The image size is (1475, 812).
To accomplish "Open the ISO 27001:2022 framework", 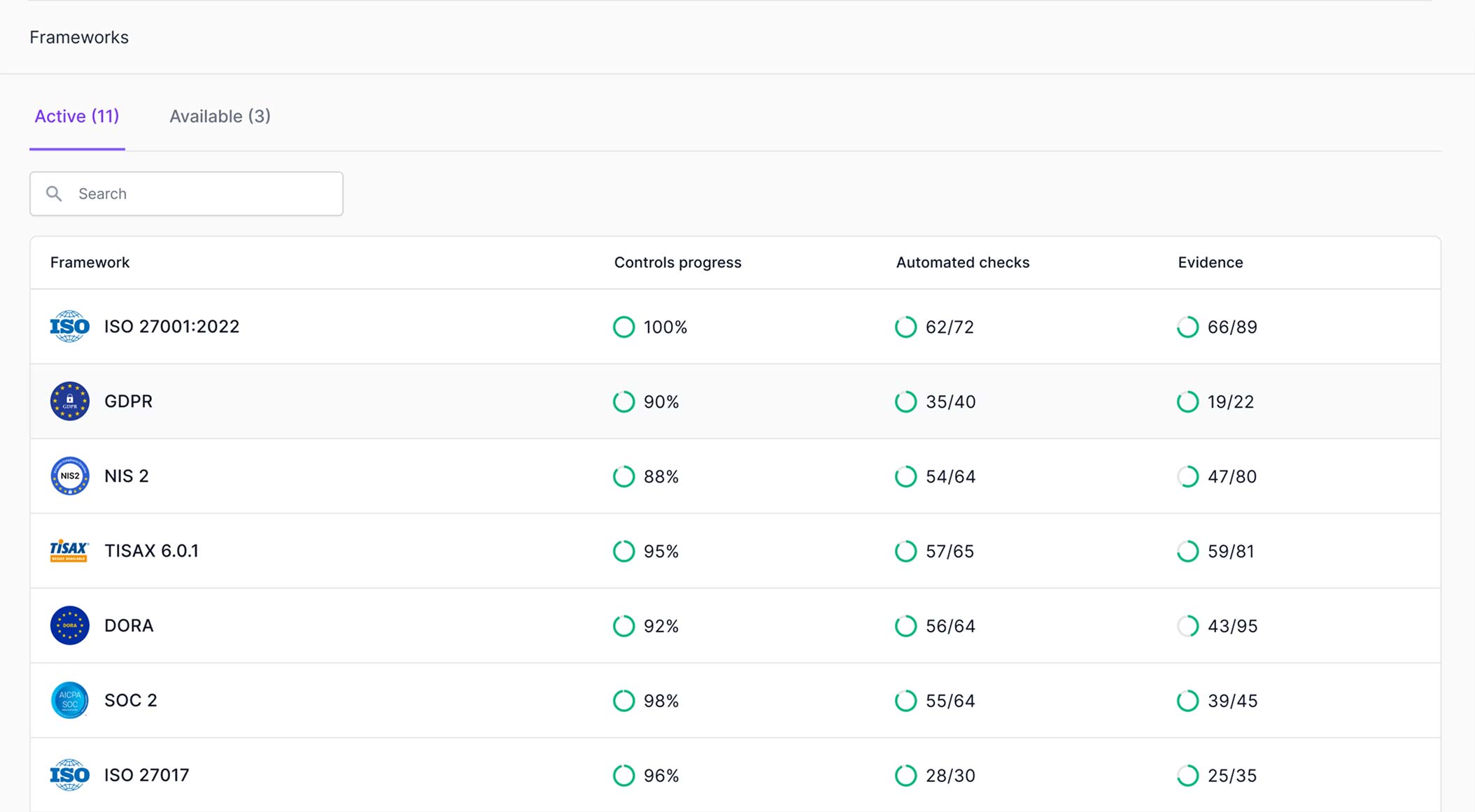I will tap(171, 327).
